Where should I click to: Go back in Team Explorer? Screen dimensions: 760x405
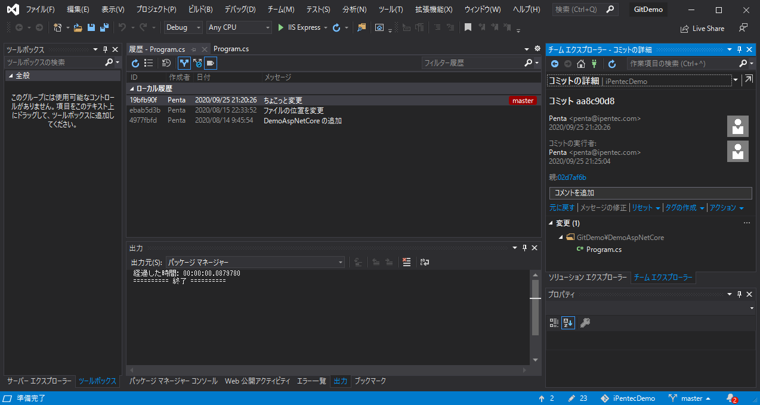(x=554, y=63)
